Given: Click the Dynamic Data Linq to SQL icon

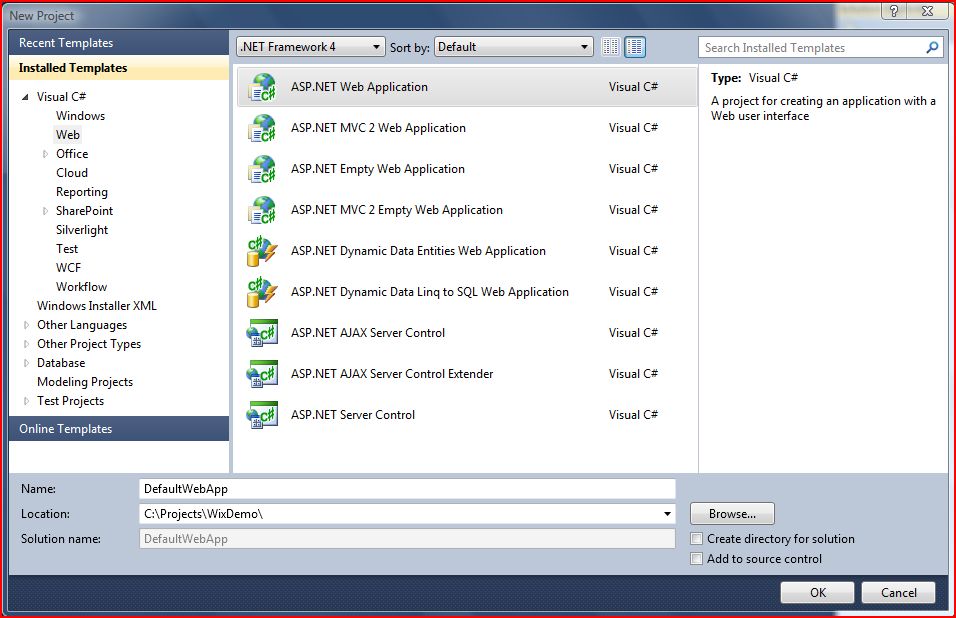Looking at the screenshot, I should (x=262, y=292).
